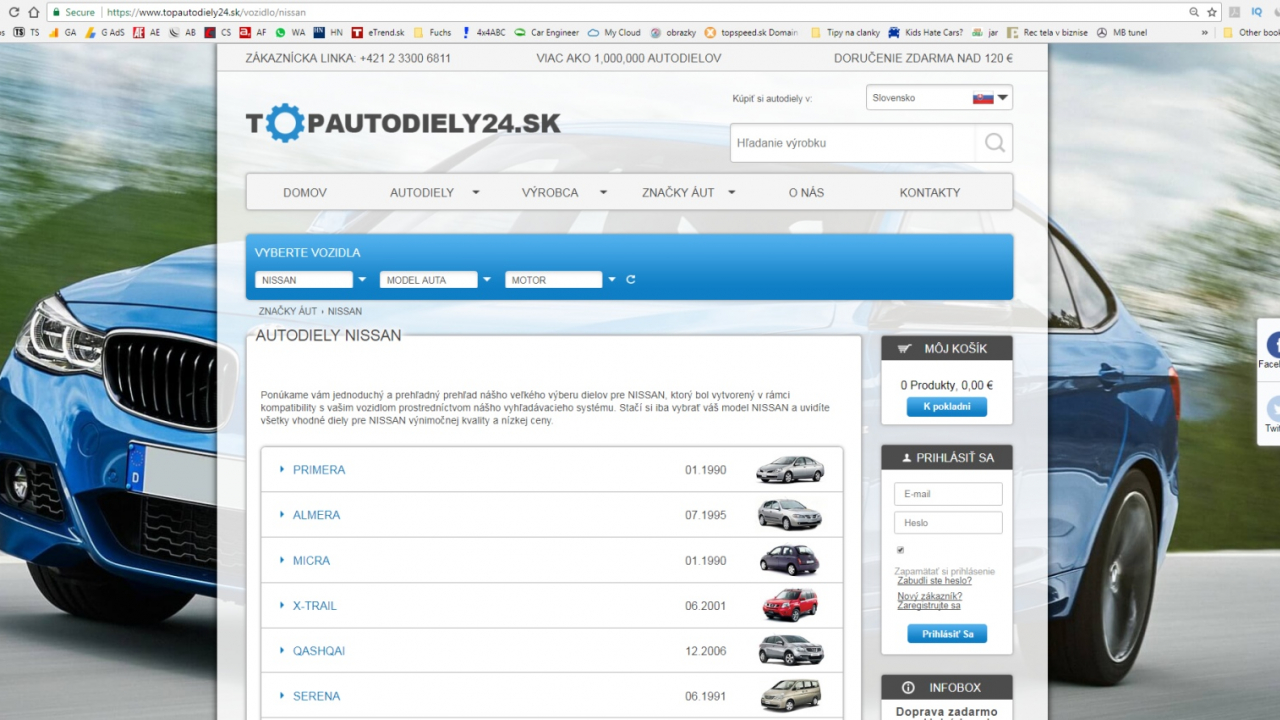The image size is (1280, 720).
Task: Open KONTAKTY in the navigation
Action: pyautogui.click(x=930, y=192)
